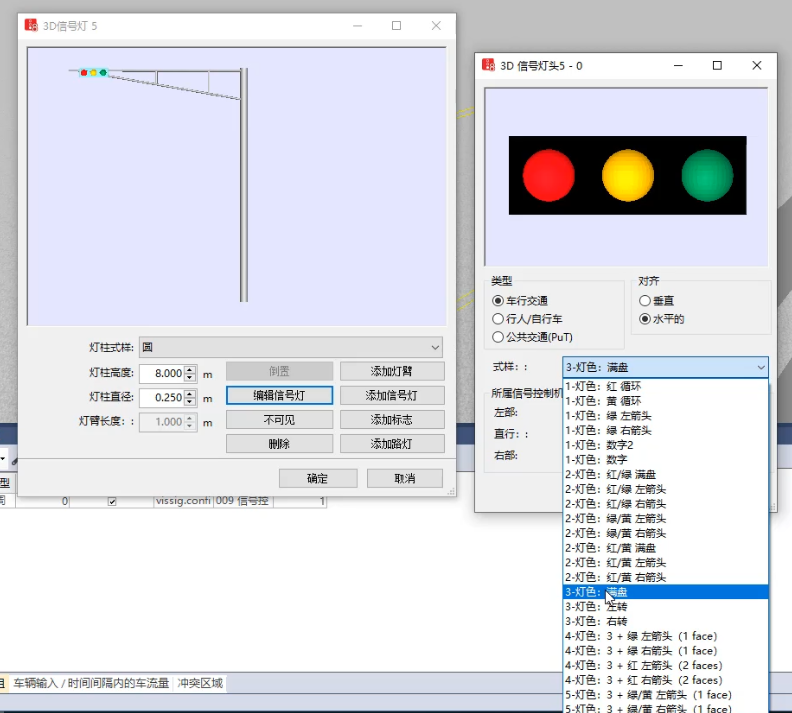This screenshot has height=713, width=792.
Task: Select '2-灯色: 红/绿 右箭头' option
Action: coord(665,503)
